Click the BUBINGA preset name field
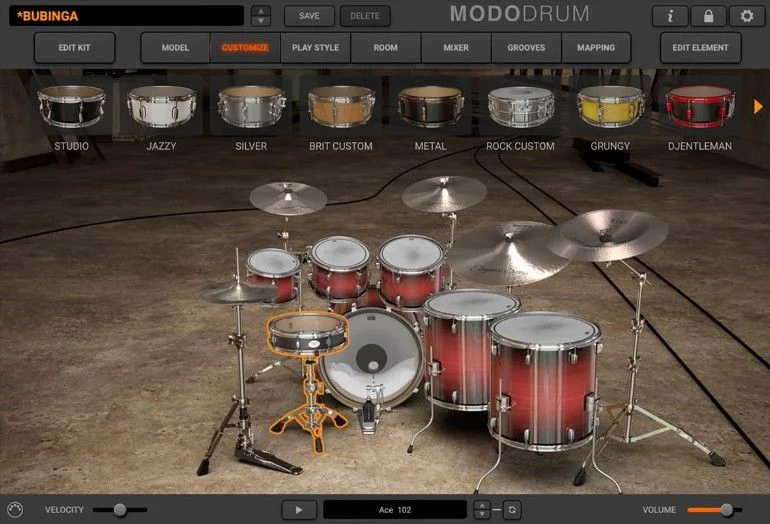 [x=126, y=16]
